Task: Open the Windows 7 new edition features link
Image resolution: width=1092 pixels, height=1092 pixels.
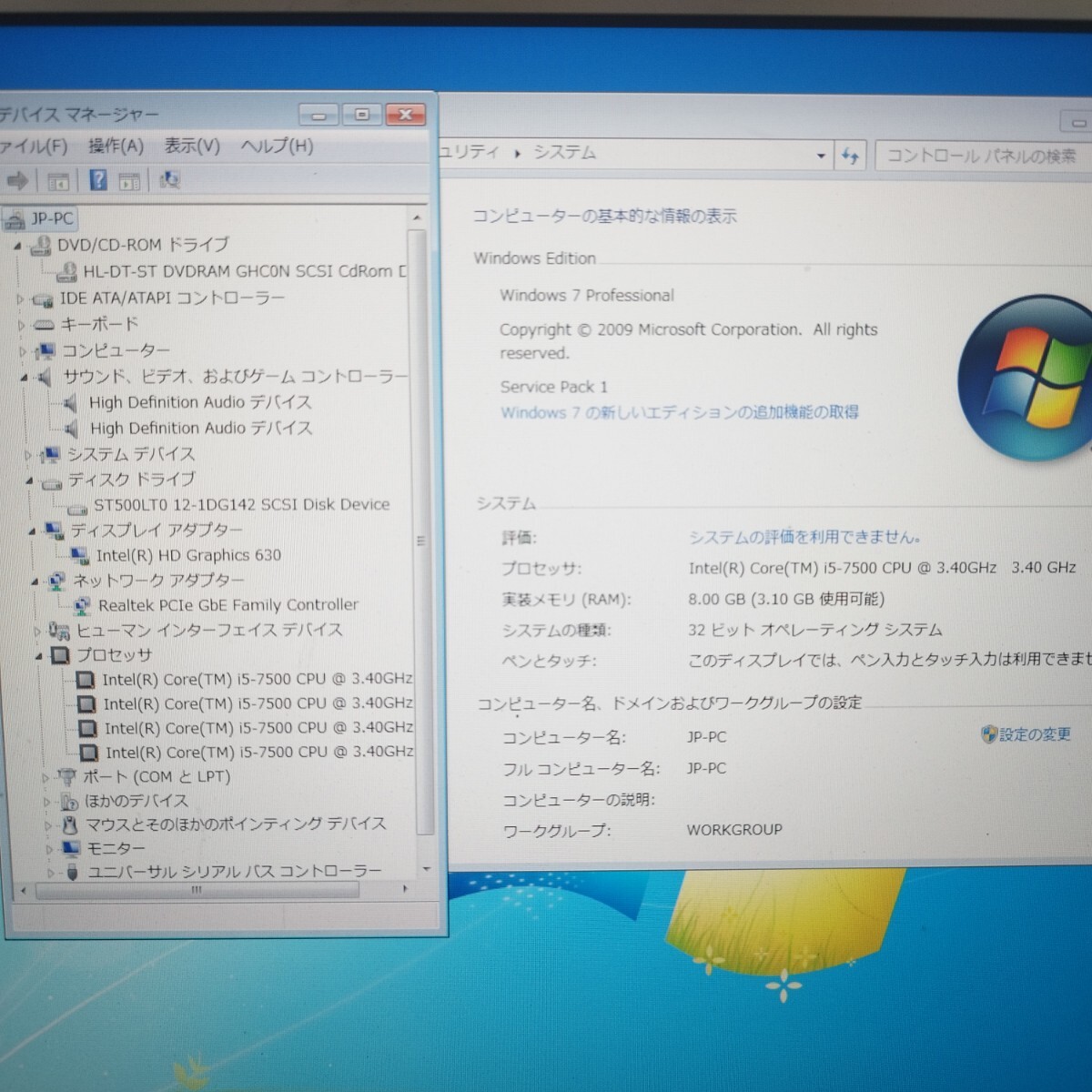Action: [x=680, y=412]
